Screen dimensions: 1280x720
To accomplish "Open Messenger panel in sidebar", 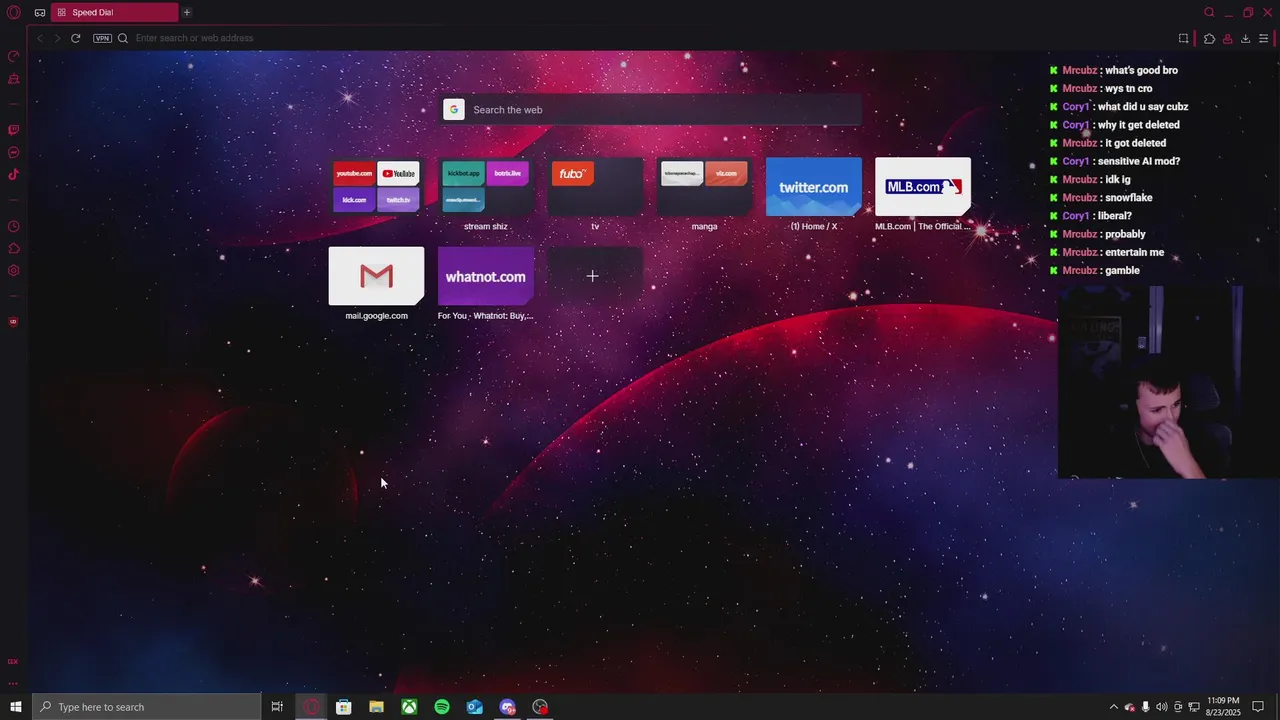I will point(13,153).
